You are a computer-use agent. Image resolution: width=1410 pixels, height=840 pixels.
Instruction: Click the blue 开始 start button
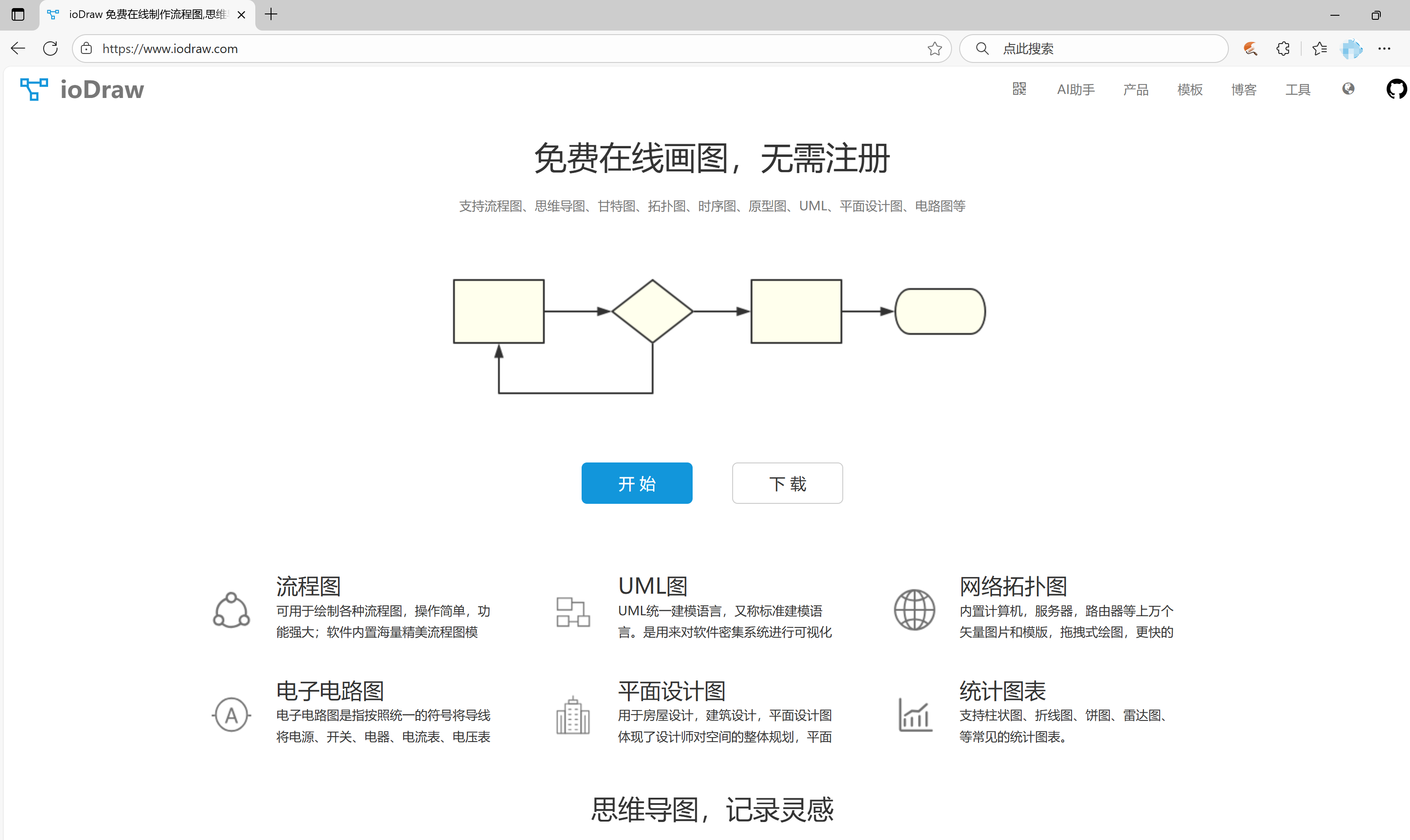click(637, 484)
